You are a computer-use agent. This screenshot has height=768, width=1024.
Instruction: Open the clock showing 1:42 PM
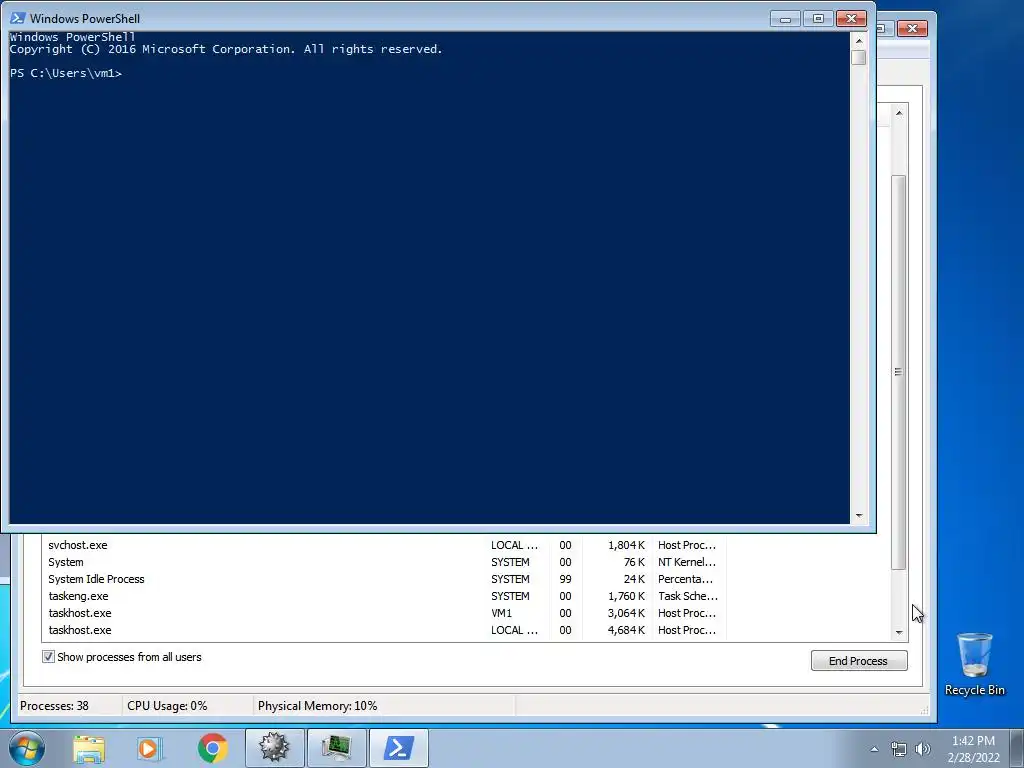[x=973, y=749]
